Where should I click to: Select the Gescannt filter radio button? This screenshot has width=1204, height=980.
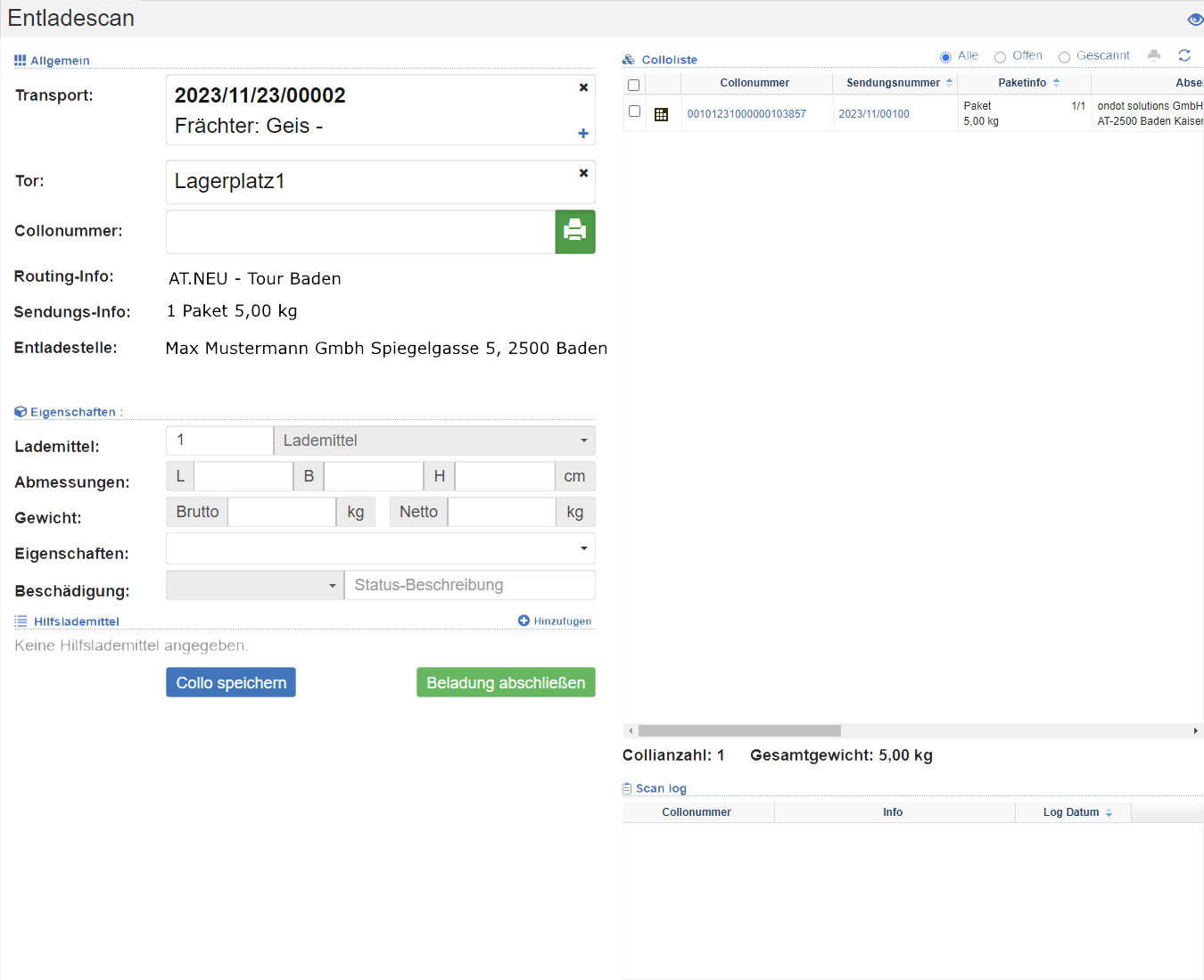[x=1064, y=57]
